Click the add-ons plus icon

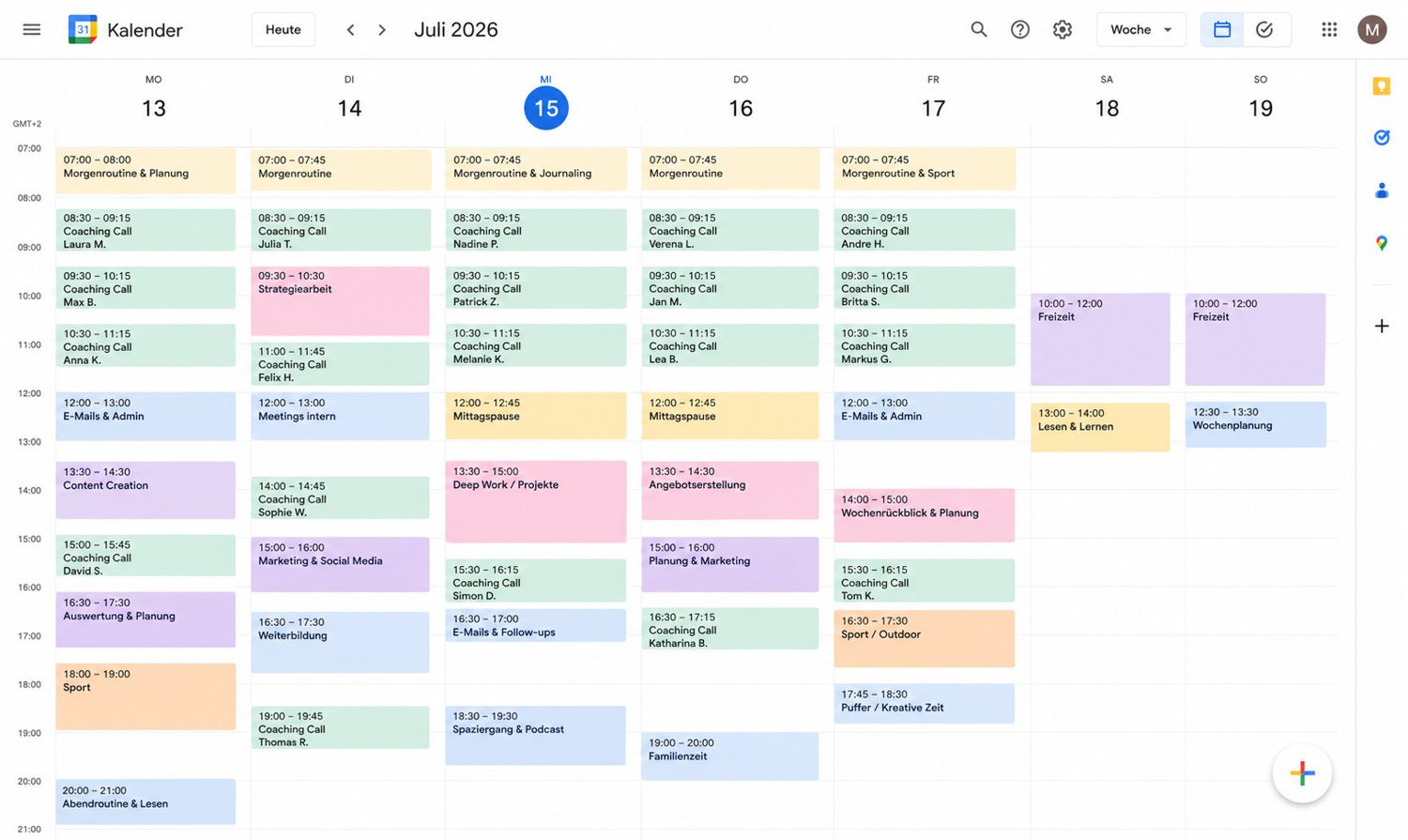click(1382, 326)
